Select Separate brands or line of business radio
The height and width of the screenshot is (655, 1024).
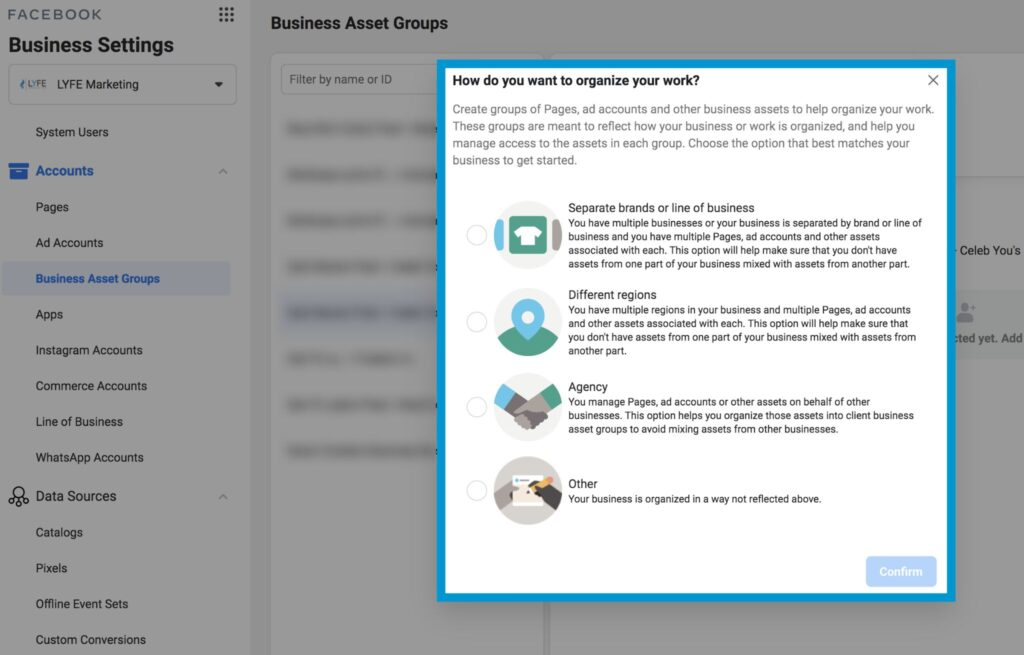tap(477, 235)
